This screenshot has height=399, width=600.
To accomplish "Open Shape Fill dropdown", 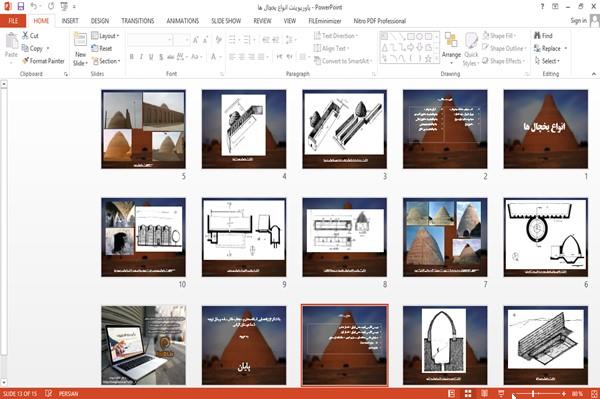I will 499,36.
